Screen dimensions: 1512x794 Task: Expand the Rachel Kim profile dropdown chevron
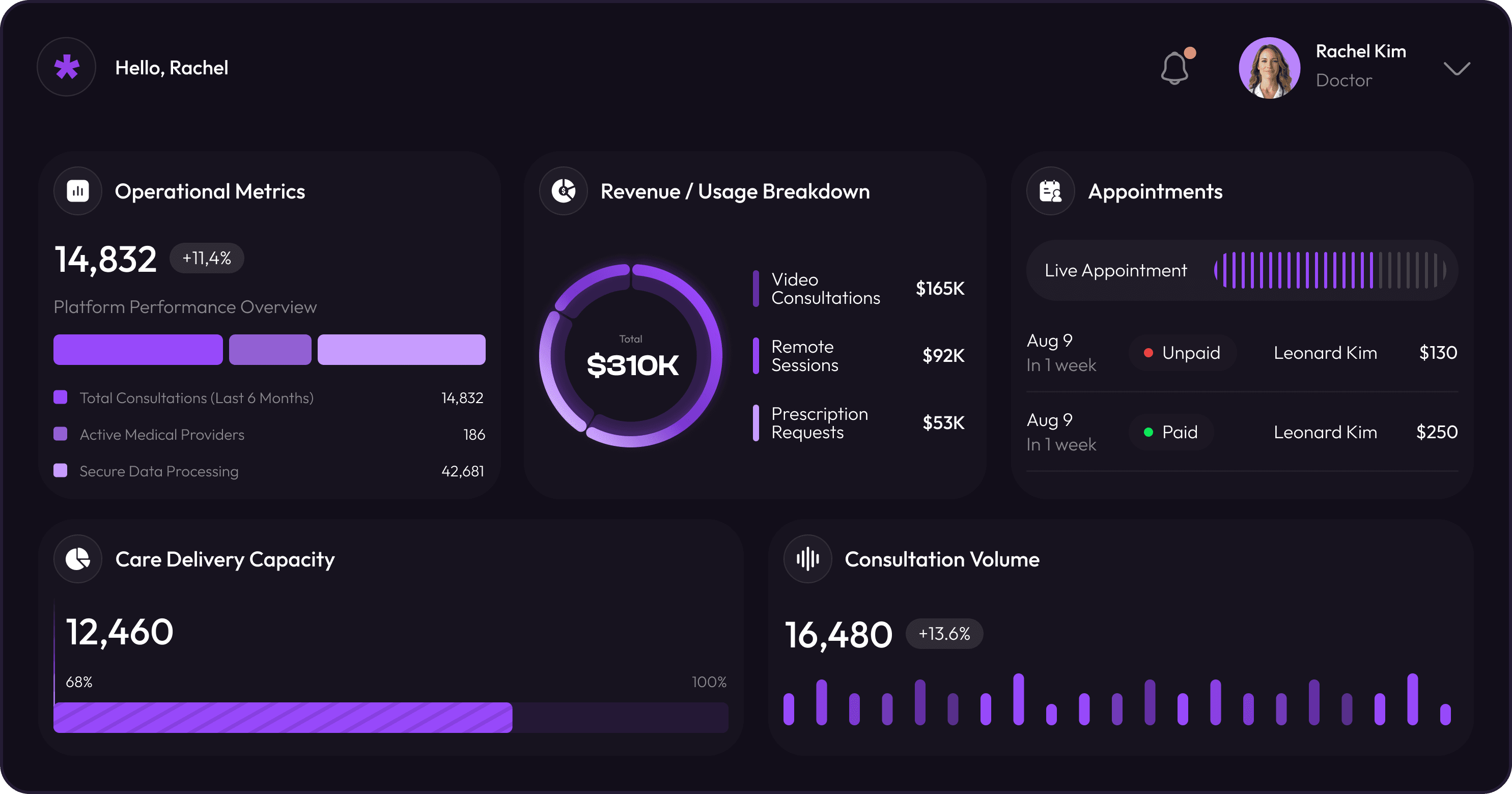pyautogui.click(x=1456, y=69)
